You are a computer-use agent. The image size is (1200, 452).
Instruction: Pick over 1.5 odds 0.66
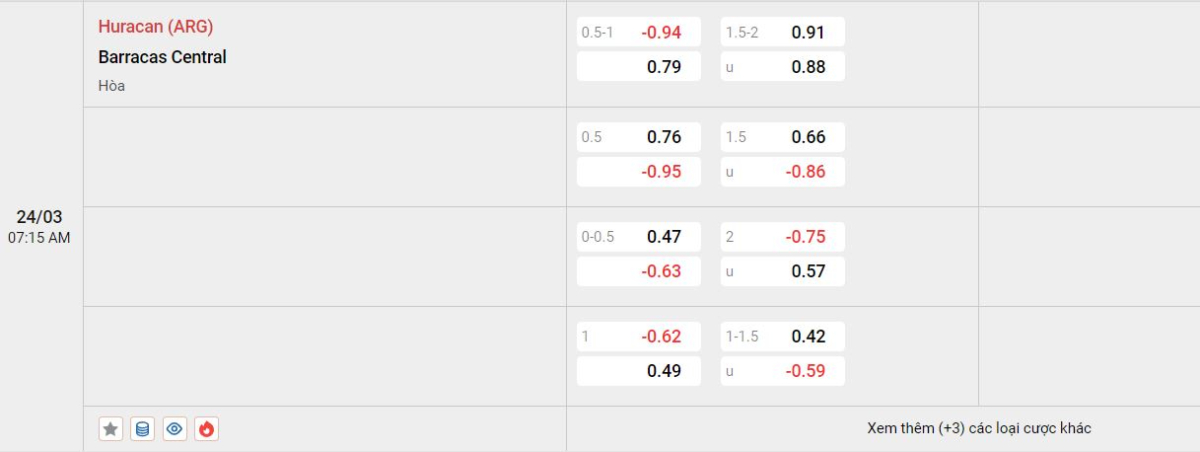[x=783, y=137]
